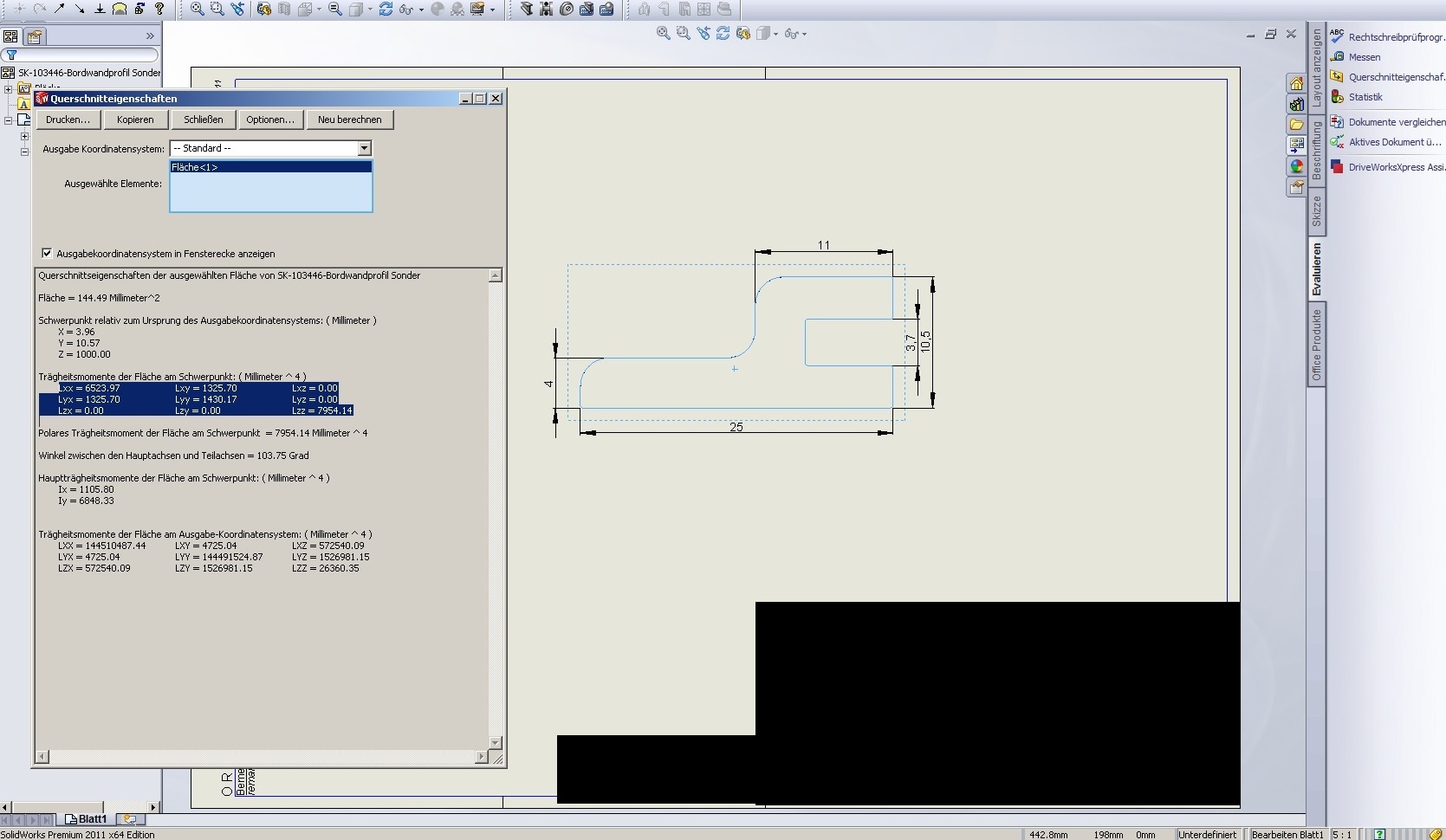Image resolution: width=1446 pixels, height=840 pixels.
Task: Collapse the sheet tree node
Action: pos(8,120)
